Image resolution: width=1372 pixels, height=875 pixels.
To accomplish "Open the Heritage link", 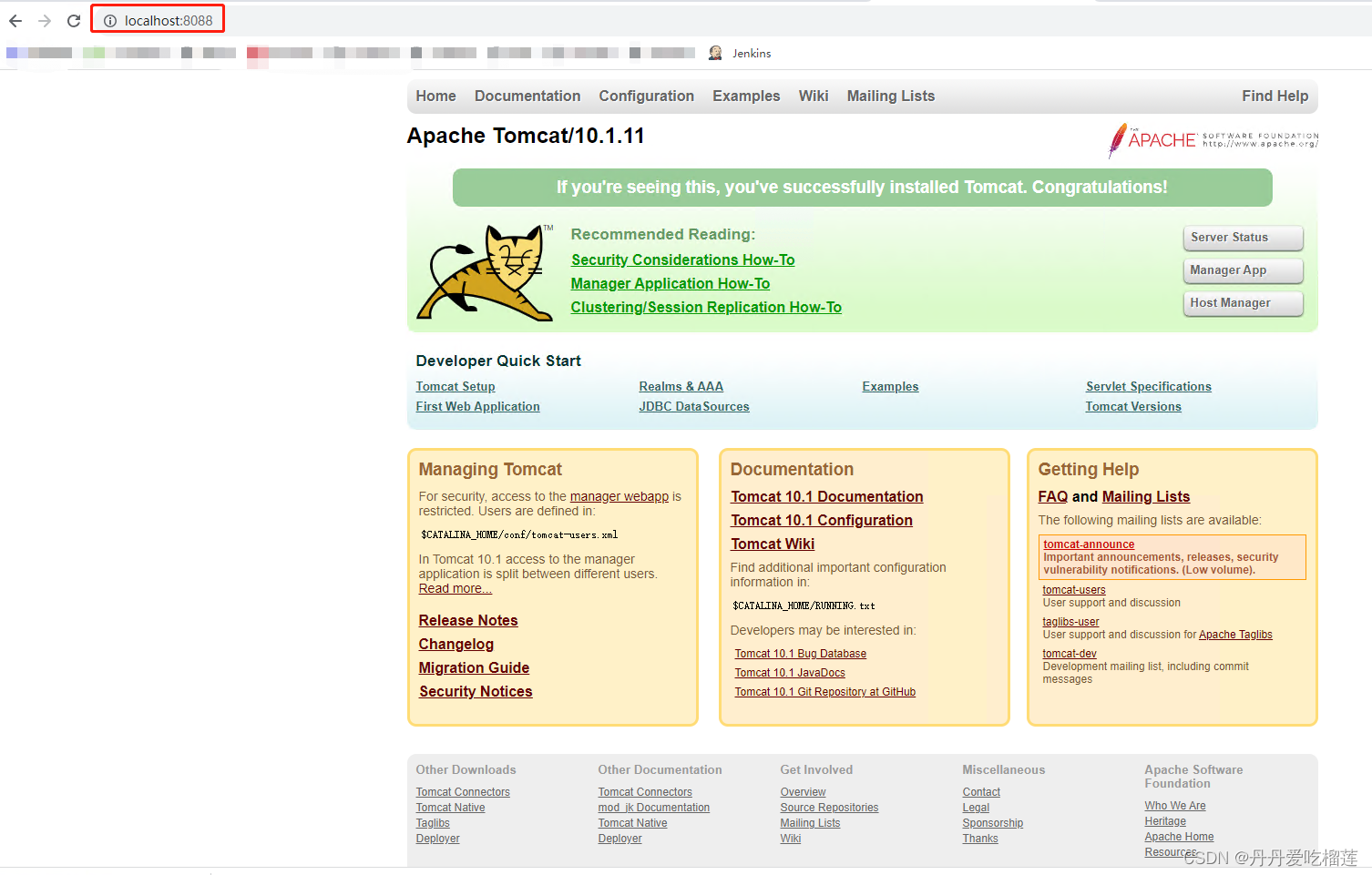I will [1165, 821].
